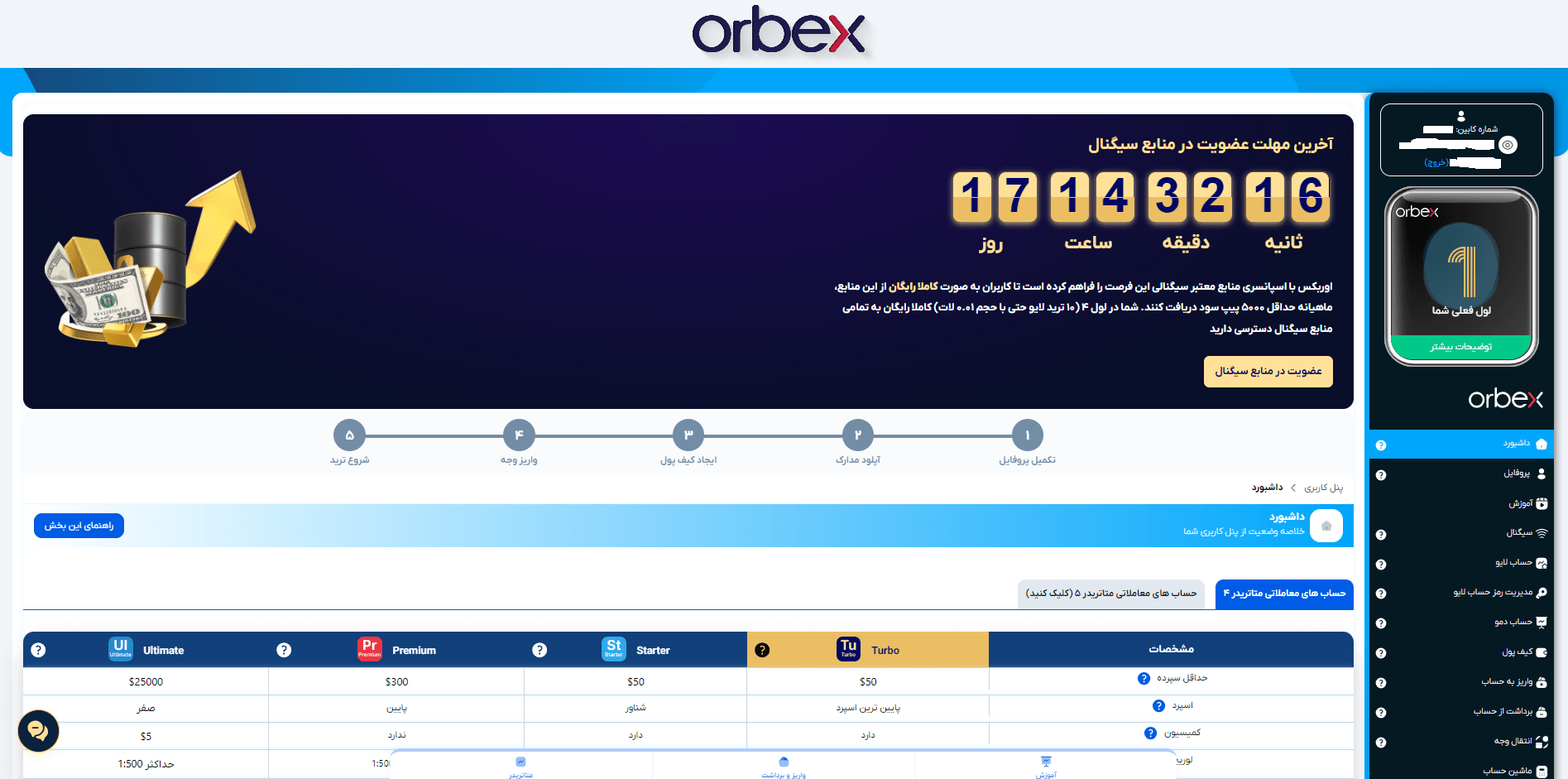Click the صفر Ultimate spread cell
Screen dimensions: 1568x779
pyautogui.click(x=146, y=709)
